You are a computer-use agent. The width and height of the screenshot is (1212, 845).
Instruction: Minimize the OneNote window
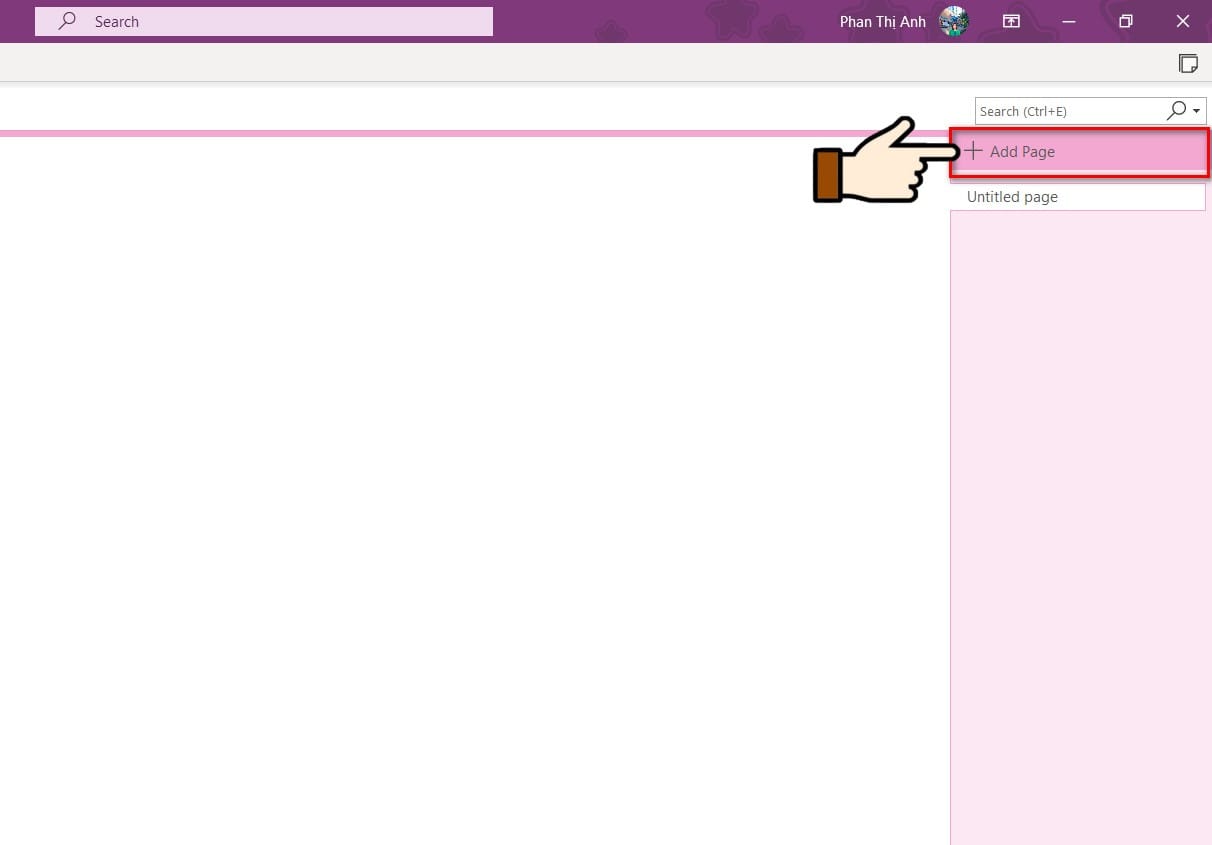1069,21
